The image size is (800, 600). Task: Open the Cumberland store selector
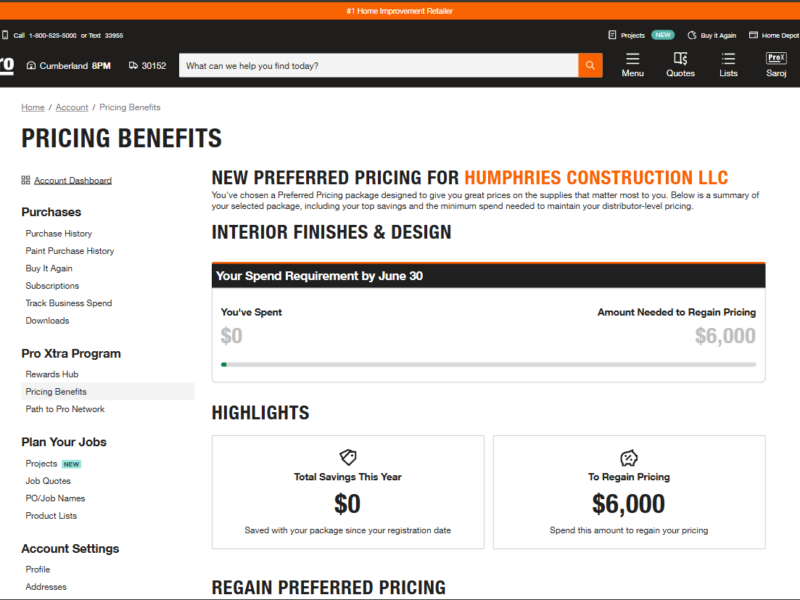coord(66,65)
